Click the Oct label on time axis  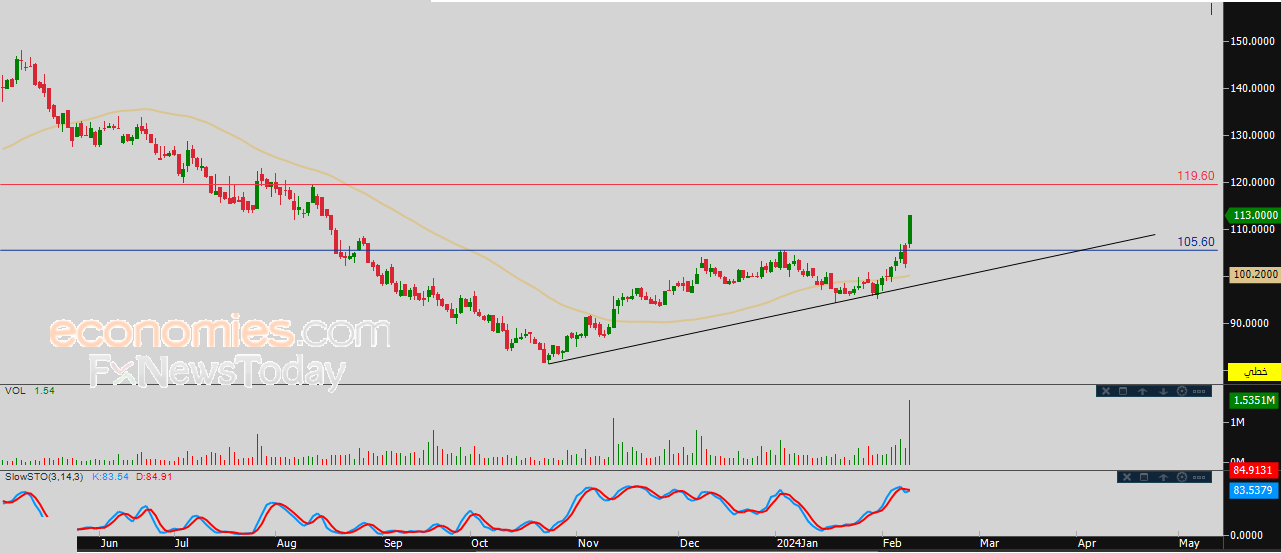click(x=480, y=544)
